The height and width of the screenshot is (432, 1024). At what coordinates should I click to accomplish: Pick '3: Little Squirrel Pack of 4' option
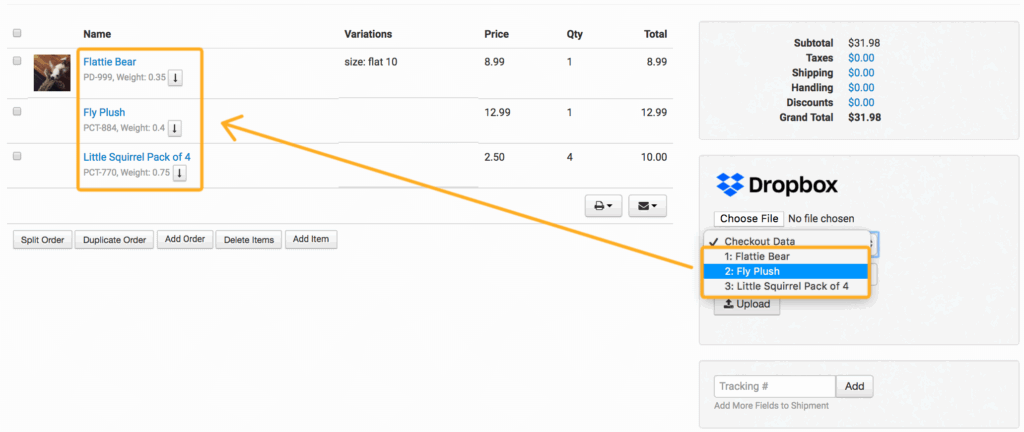tap(785, 286)
